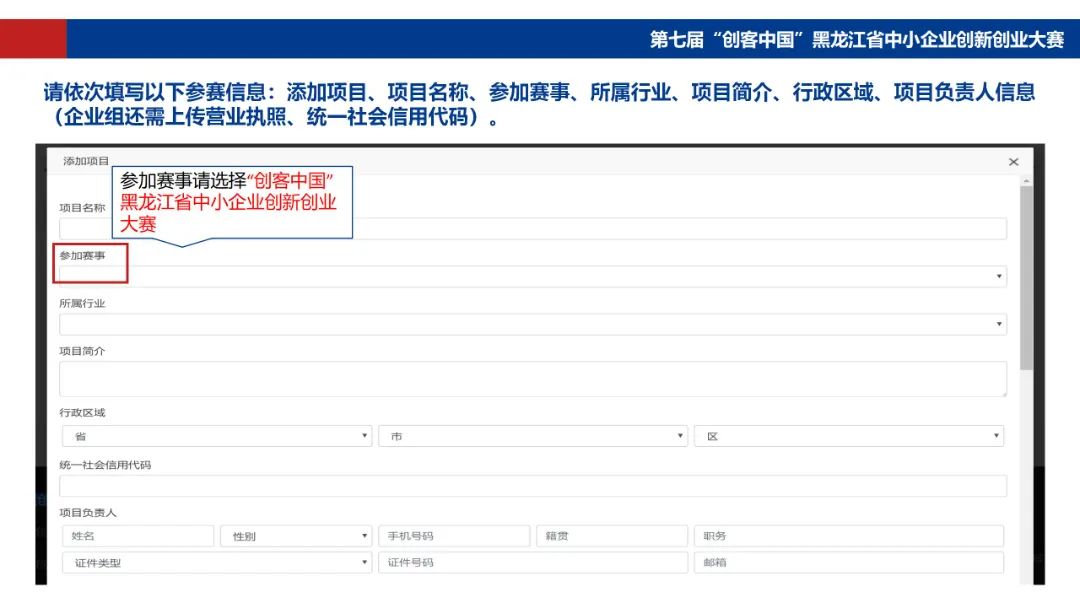Select a province in 省 dropdown
Image resolution: width=1080 pixels, height=607 pixels.
tap(217, 436)
